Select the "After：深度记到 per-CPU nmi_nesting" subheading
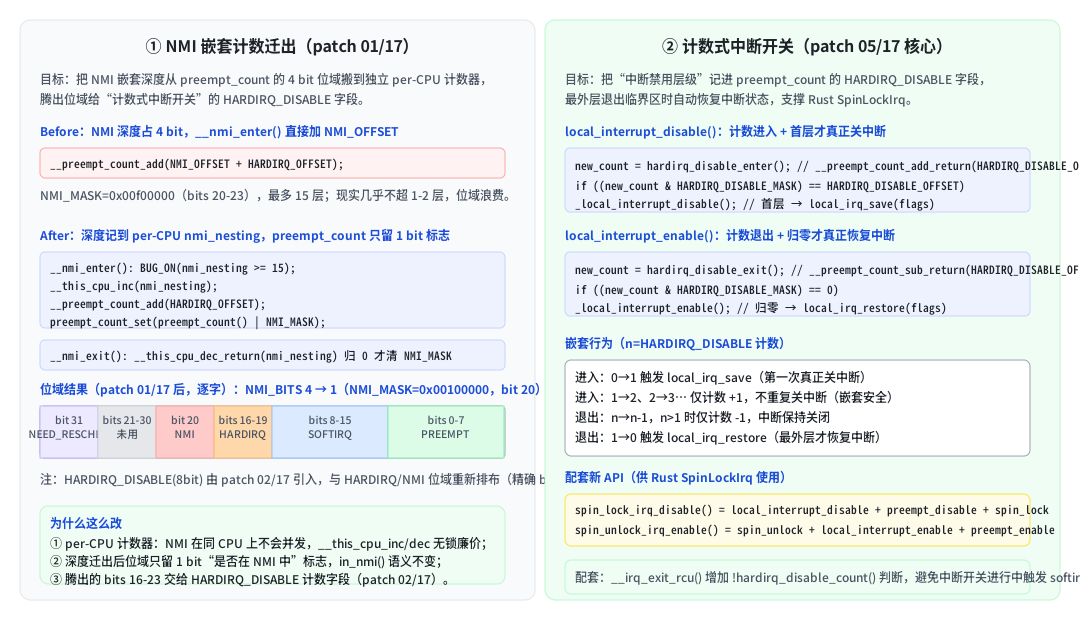 coord(245,236)
